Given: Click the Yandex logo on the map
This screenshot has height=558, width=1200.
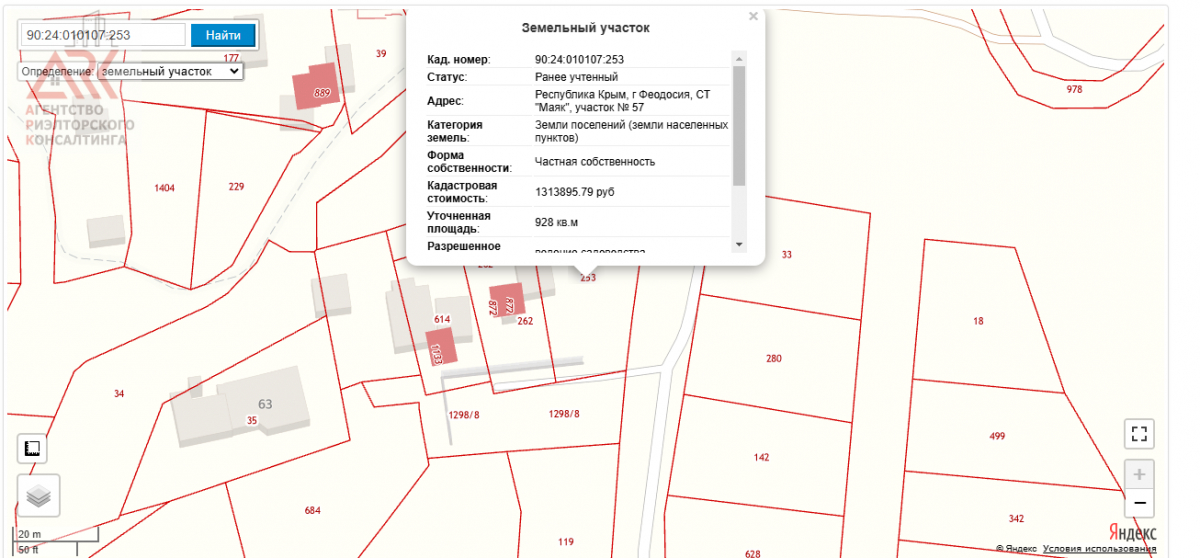Looking at the screenshot, I should pos(1132,531).
